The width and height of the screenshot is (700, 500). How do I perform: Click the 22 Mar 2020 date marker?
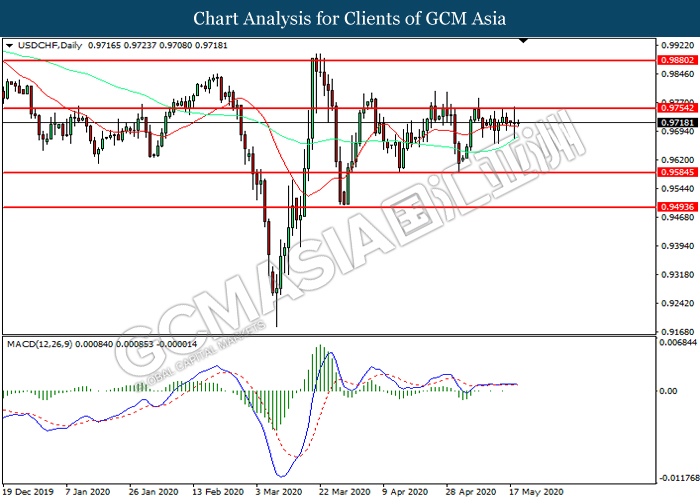[343, 492]
